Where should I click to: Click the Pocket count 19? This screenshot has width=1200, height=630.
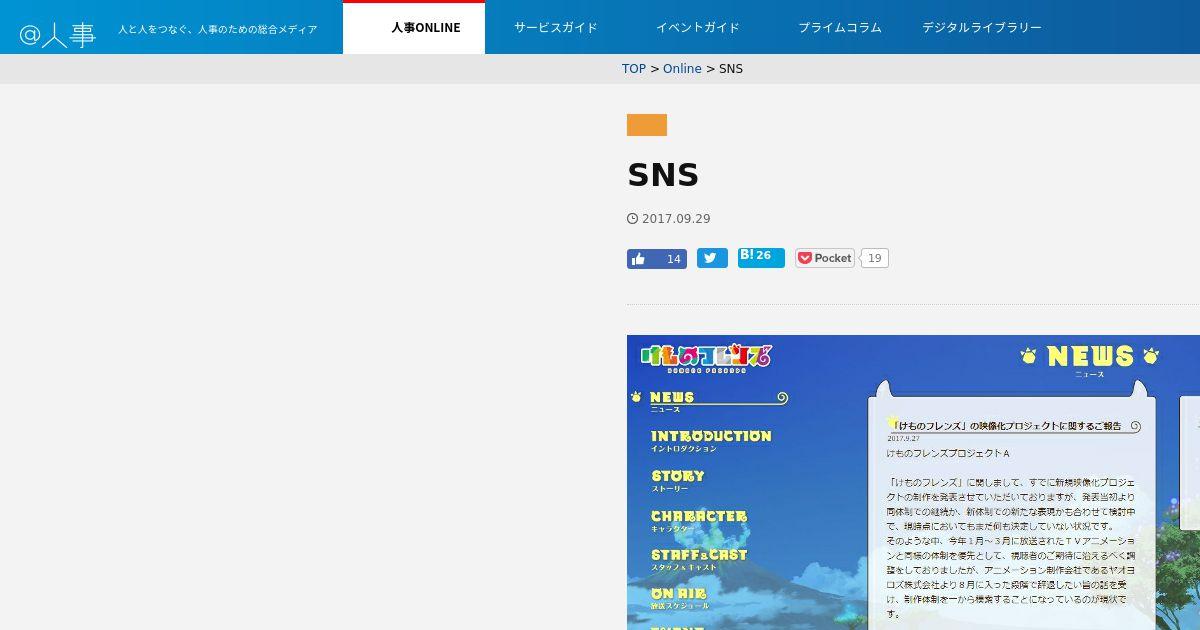875,258
